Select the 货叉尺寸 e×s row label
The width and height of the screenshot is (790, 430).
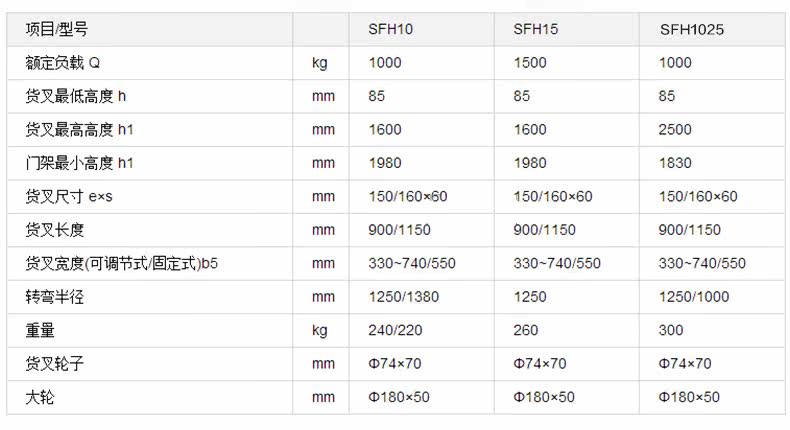[x=70, y=196]
